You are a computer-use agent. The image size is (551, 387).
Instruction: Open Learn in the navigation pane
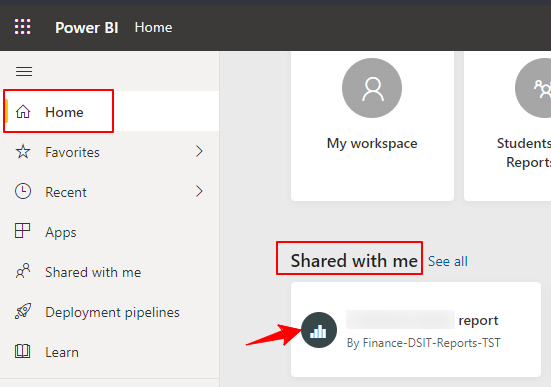click(x=110, y=352)
